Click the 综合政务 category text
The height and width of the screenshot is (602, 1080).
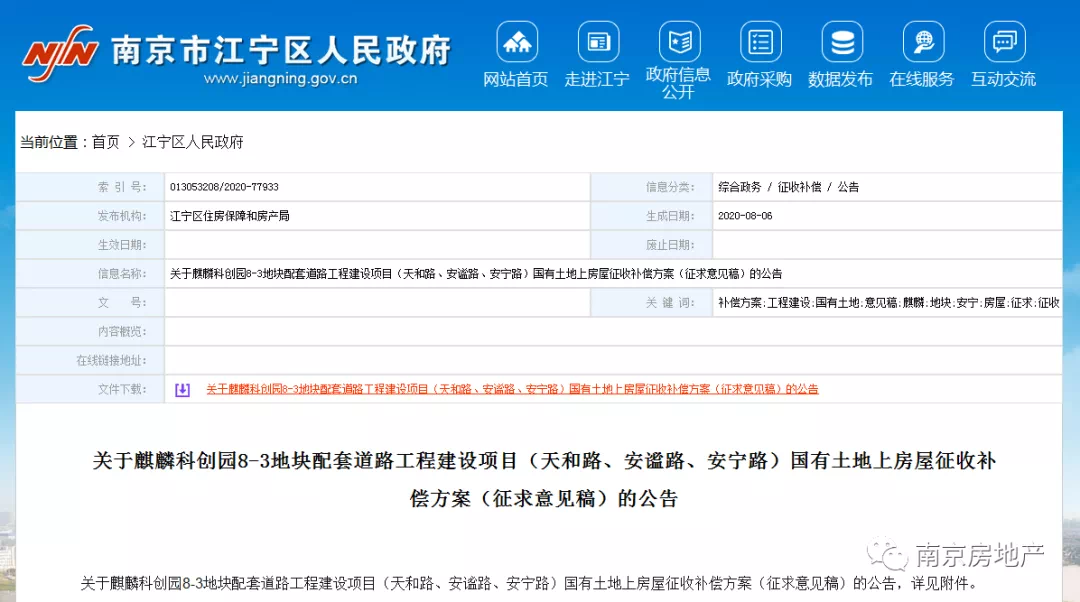739,187
